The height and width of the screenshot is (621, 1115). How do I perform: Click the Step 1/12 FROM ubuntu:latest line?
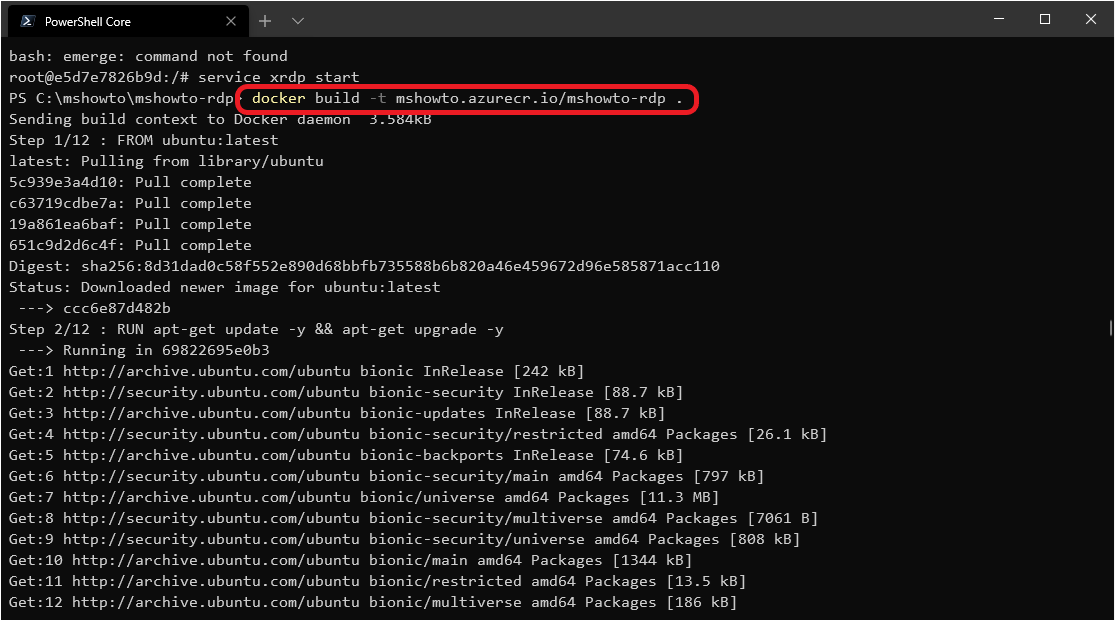pos(143,140)
